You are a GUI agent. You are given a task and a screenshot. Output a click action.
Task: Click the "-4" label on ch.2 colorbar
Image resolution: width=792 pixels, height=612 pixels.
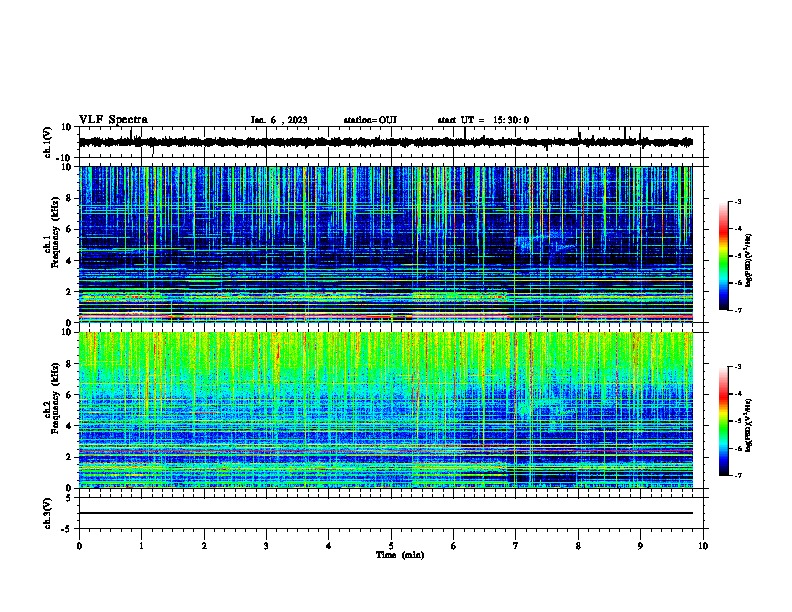tap(737, 394)
